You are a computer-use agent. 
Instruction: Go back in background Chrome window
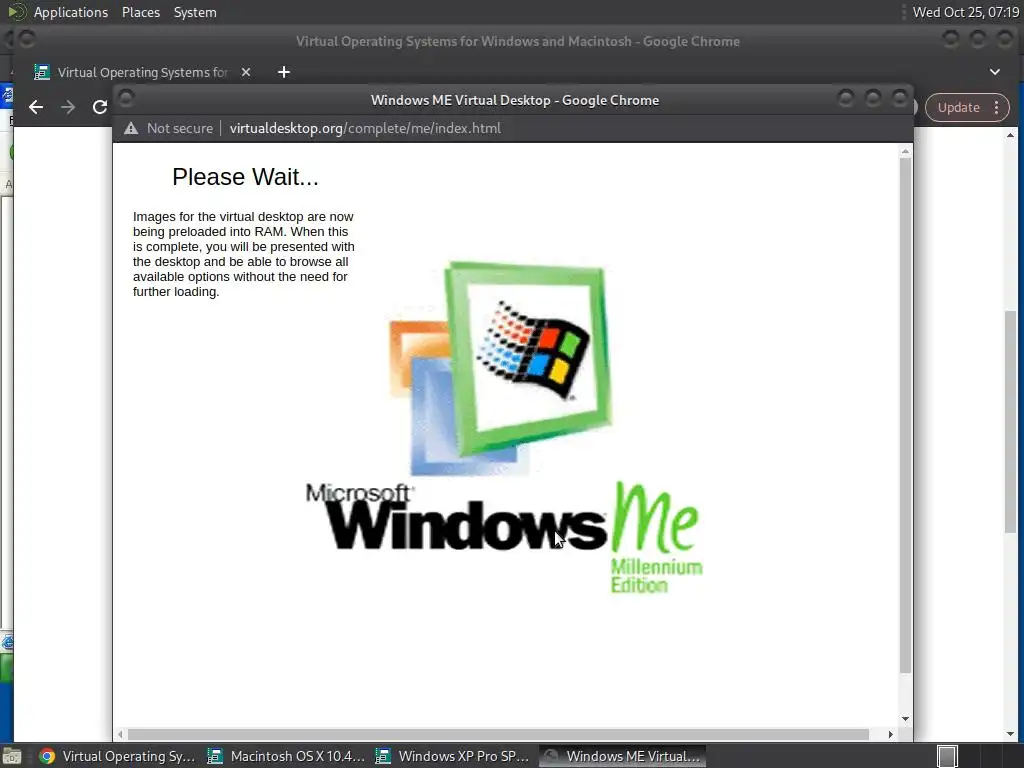pyautogui.click(x=36, y=107)
